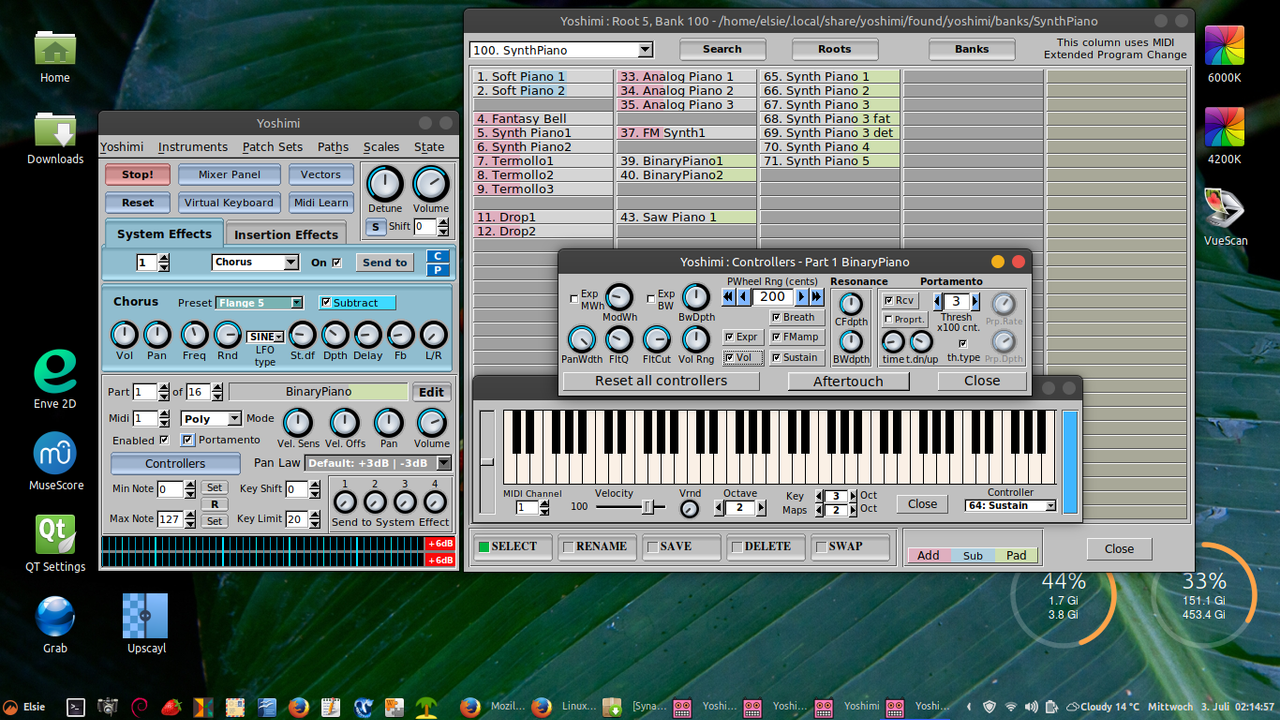Click the Debian swirl icon in taskbar
Screen dimensions: 1280x720
(x=139, y=707)
